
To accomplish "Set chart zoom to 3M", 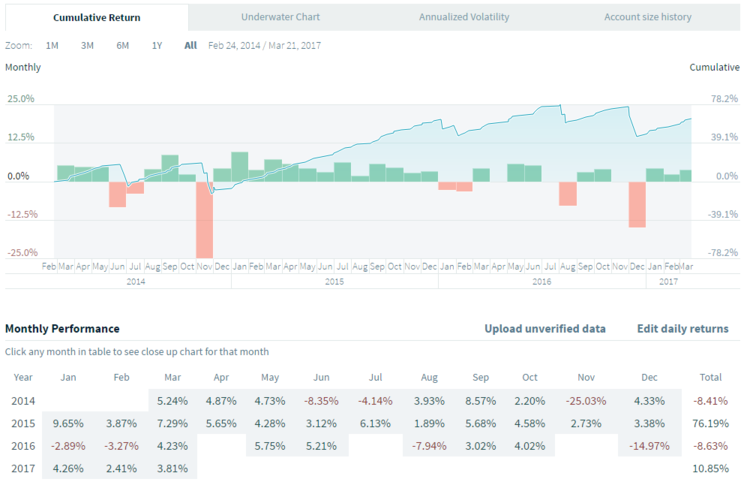I will 87,46.
